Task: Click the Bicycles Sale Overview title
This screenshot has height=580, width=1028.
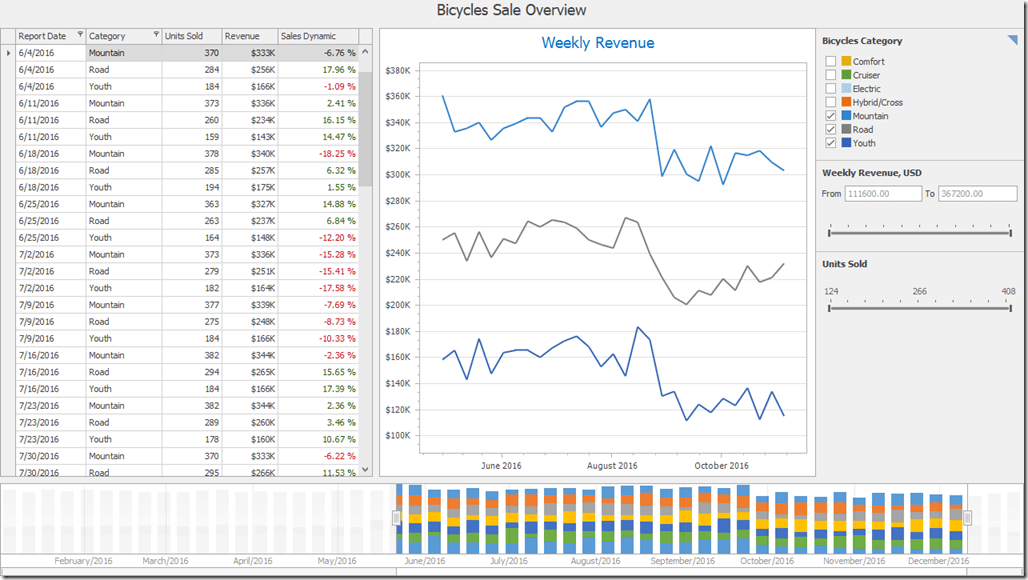Action: point(511,10)
